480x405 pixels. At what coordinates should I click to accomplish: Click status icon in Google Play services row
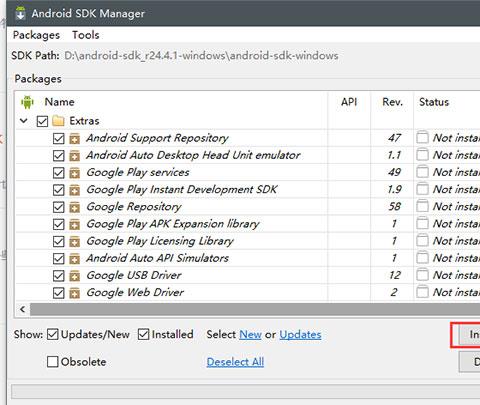point(422,172)
